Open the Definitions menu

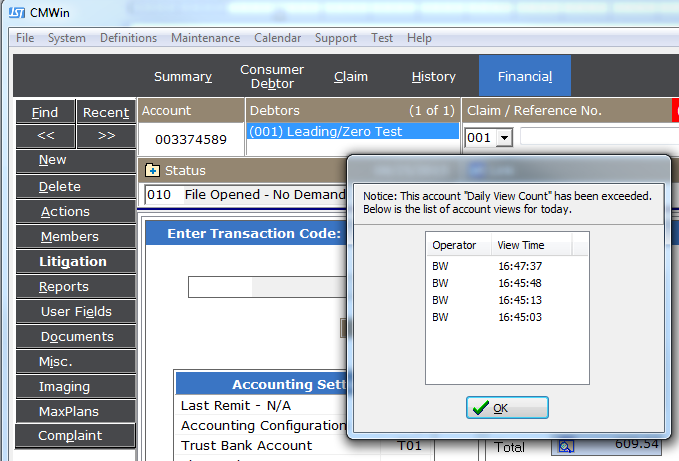(128, 38)
